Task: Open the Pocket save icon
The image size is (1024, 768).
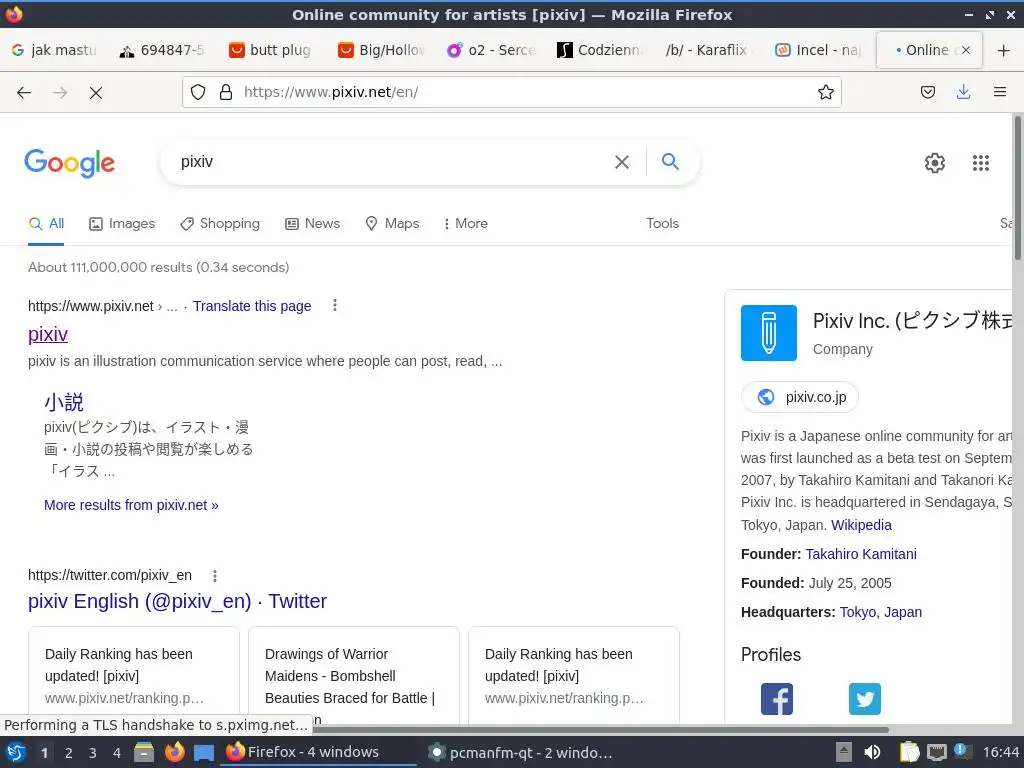Action: click(x=927, y=92)
